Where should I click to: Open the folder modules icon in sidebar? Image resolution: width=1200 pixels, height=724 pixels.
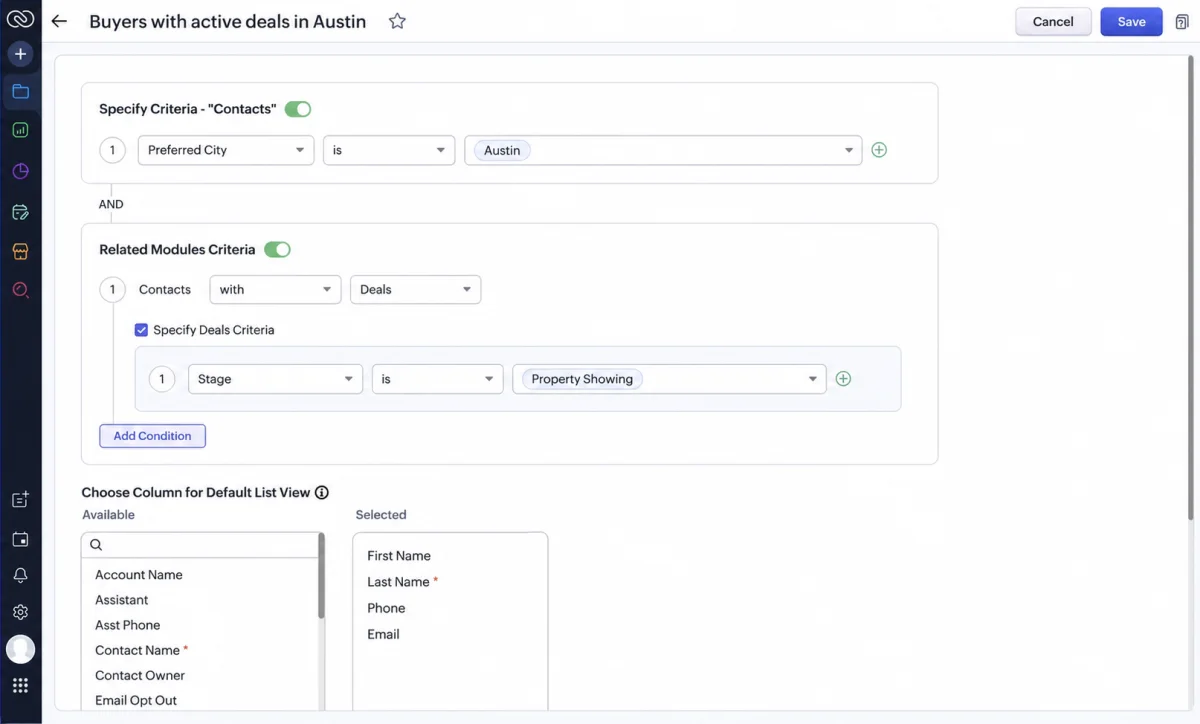click(20, 92)
